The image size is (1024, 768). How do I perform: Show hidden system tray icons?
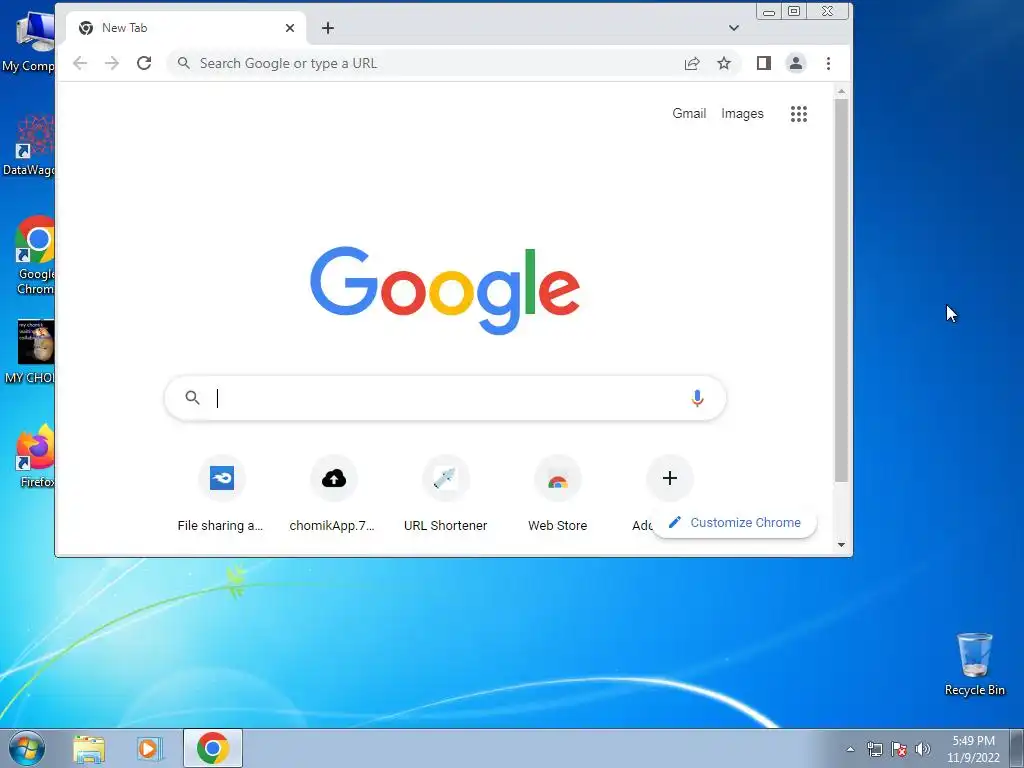pos(850,749)
